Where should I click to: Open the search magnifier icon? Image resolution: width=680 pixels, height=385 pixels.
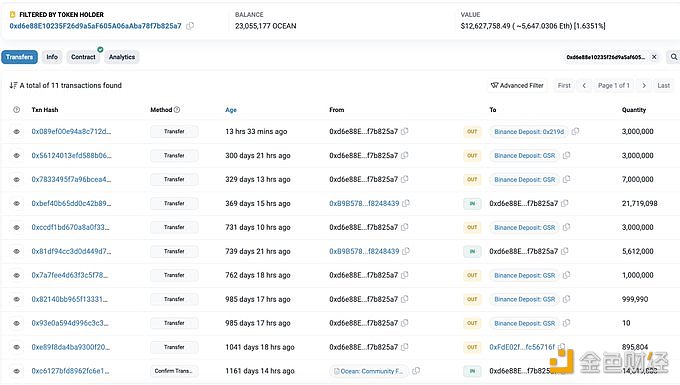click(673, 57)
